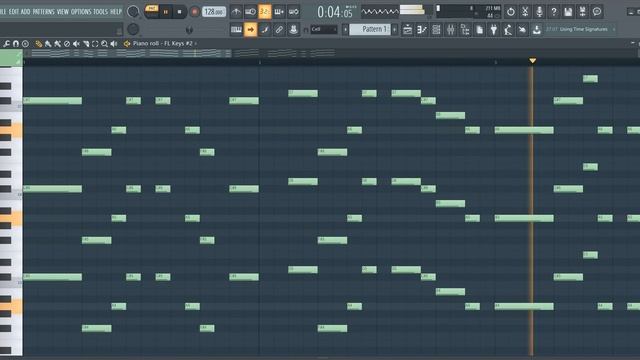The image size is (640, 360).
Task: Open the Options menu
Action: pyautogui.click(x=81, y=11)
